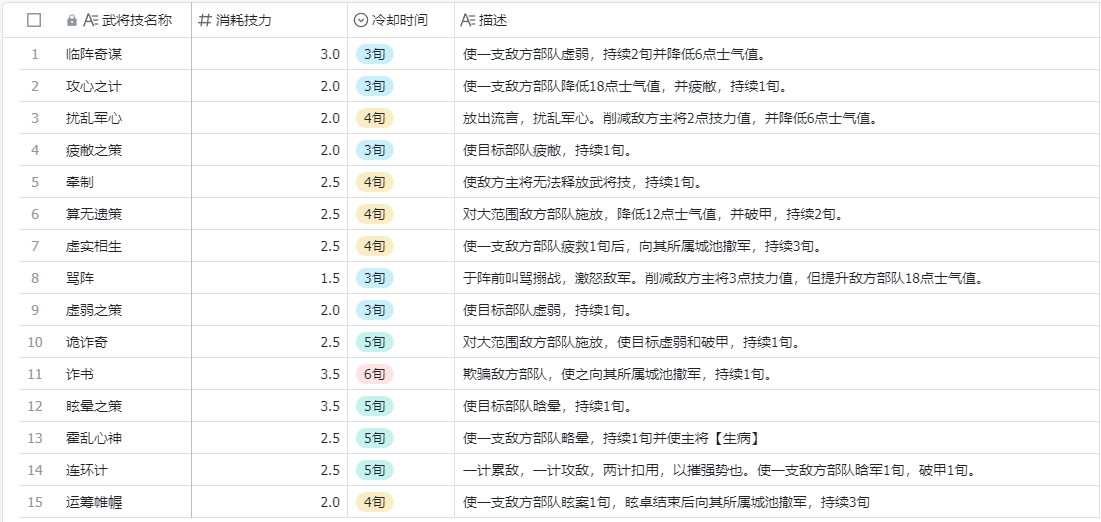
Task: Click the blue 3旬 tag for 骂阵
Action: (375, 278)
